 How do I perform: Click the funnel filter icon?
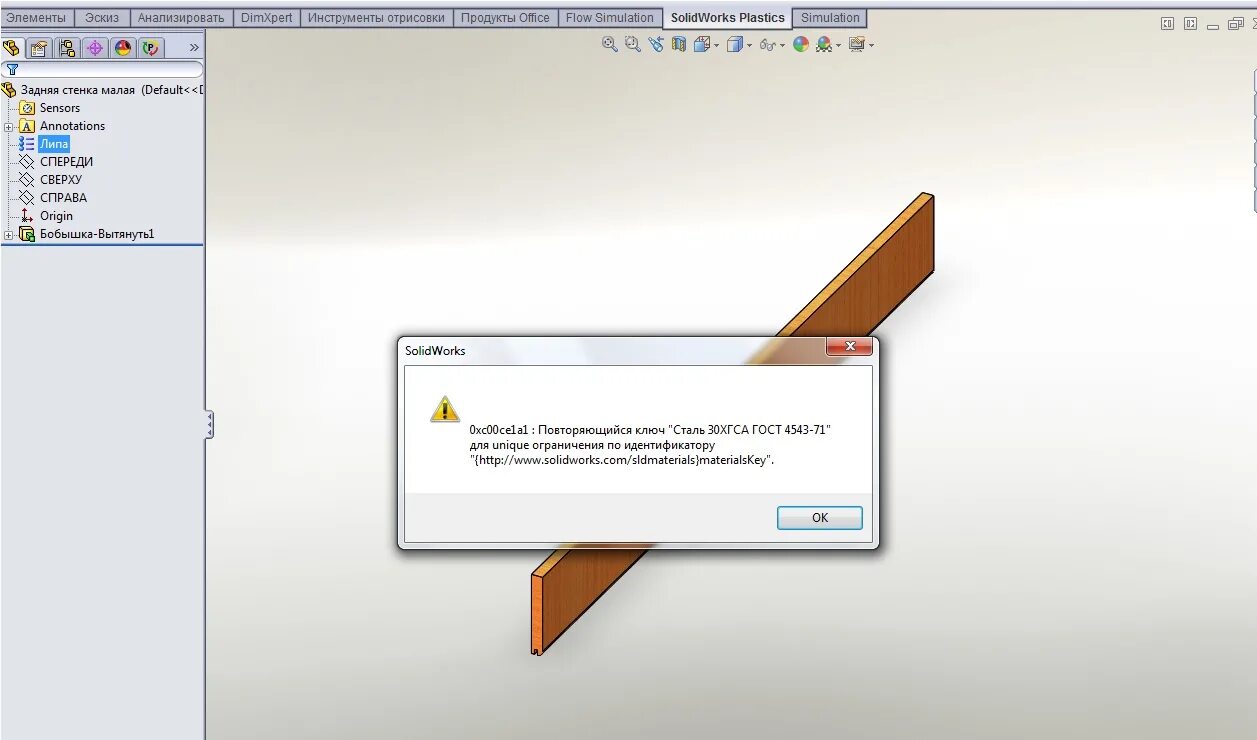pos(12,70)
